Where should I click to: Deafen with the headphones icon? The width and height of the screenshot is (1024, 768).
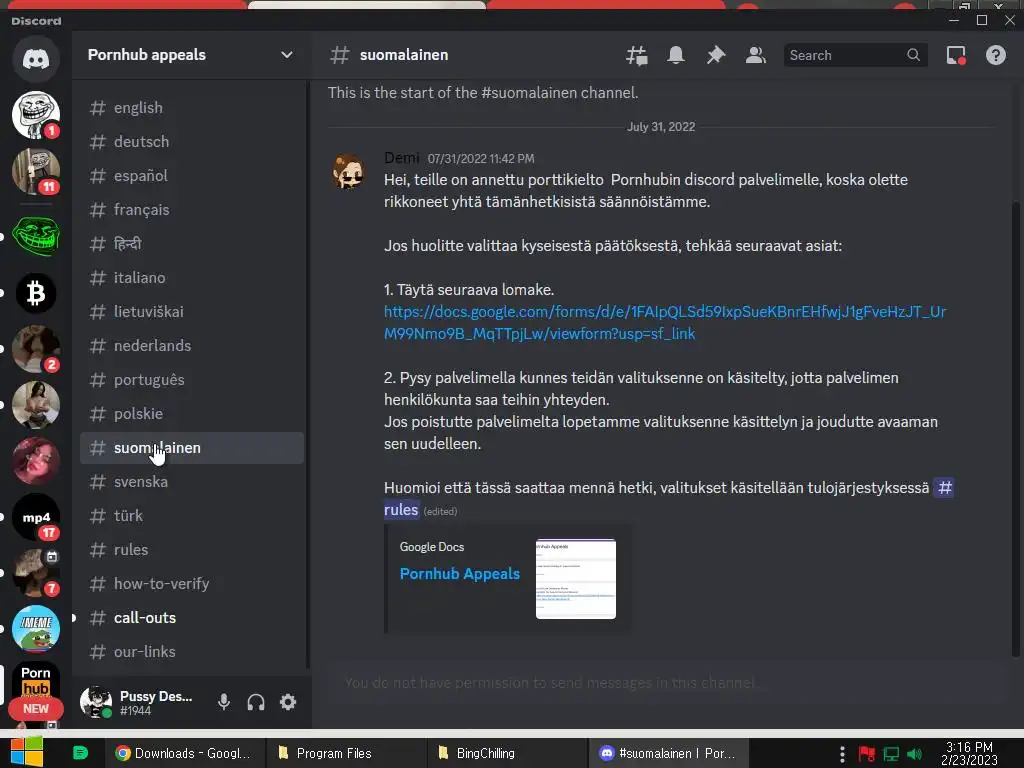pos(256,702)
